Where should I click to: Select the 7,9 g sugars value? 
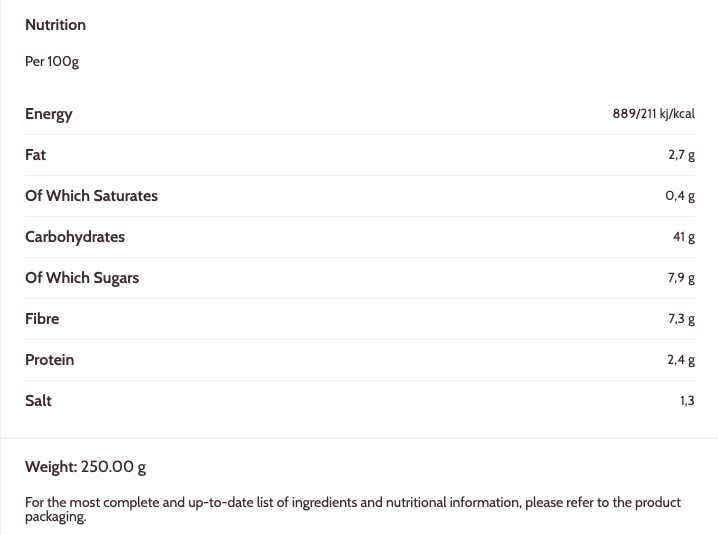(681, 278)
